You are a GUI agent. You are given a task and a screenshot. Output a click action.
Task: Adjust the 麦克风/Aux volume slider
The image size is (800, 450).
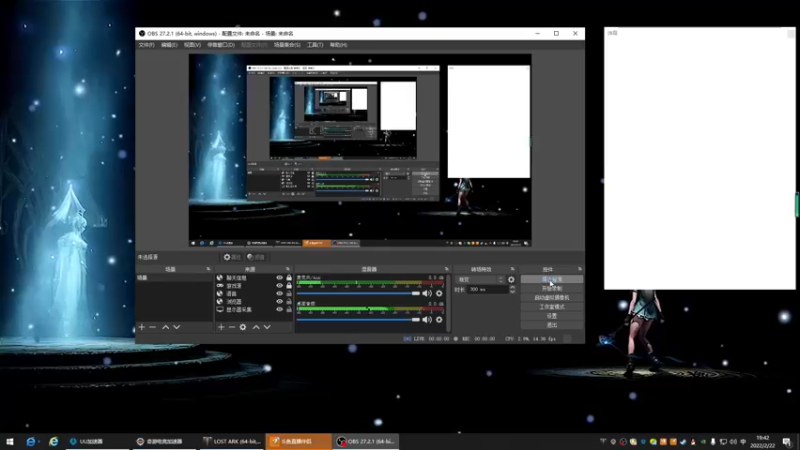pos(358,293)
